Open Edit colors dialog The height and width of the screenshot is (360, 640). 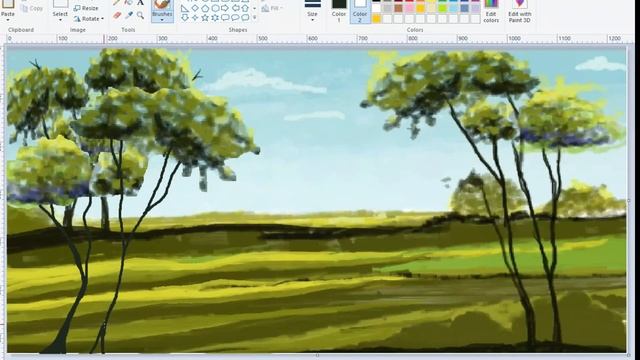point(491,11)
